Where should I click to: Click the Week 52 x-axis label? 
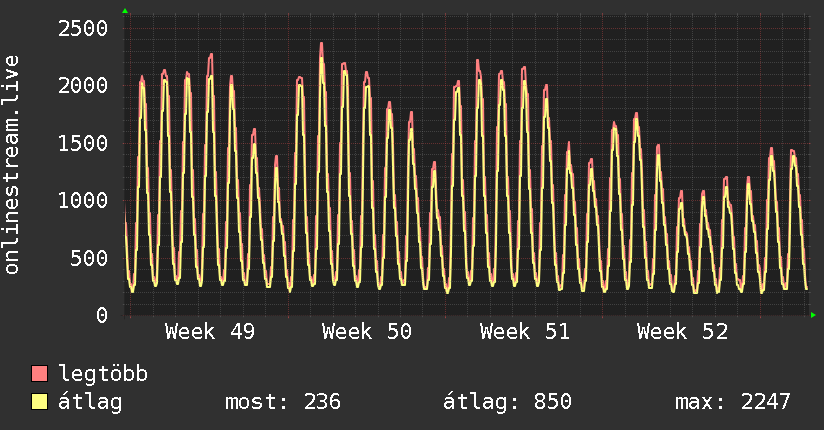682,332
